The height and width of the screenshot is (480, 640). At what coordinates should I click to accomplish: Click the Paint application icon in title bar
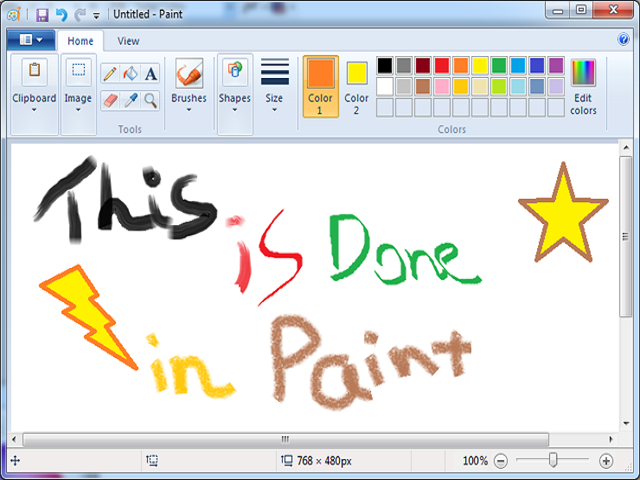[x=14, y=15]
